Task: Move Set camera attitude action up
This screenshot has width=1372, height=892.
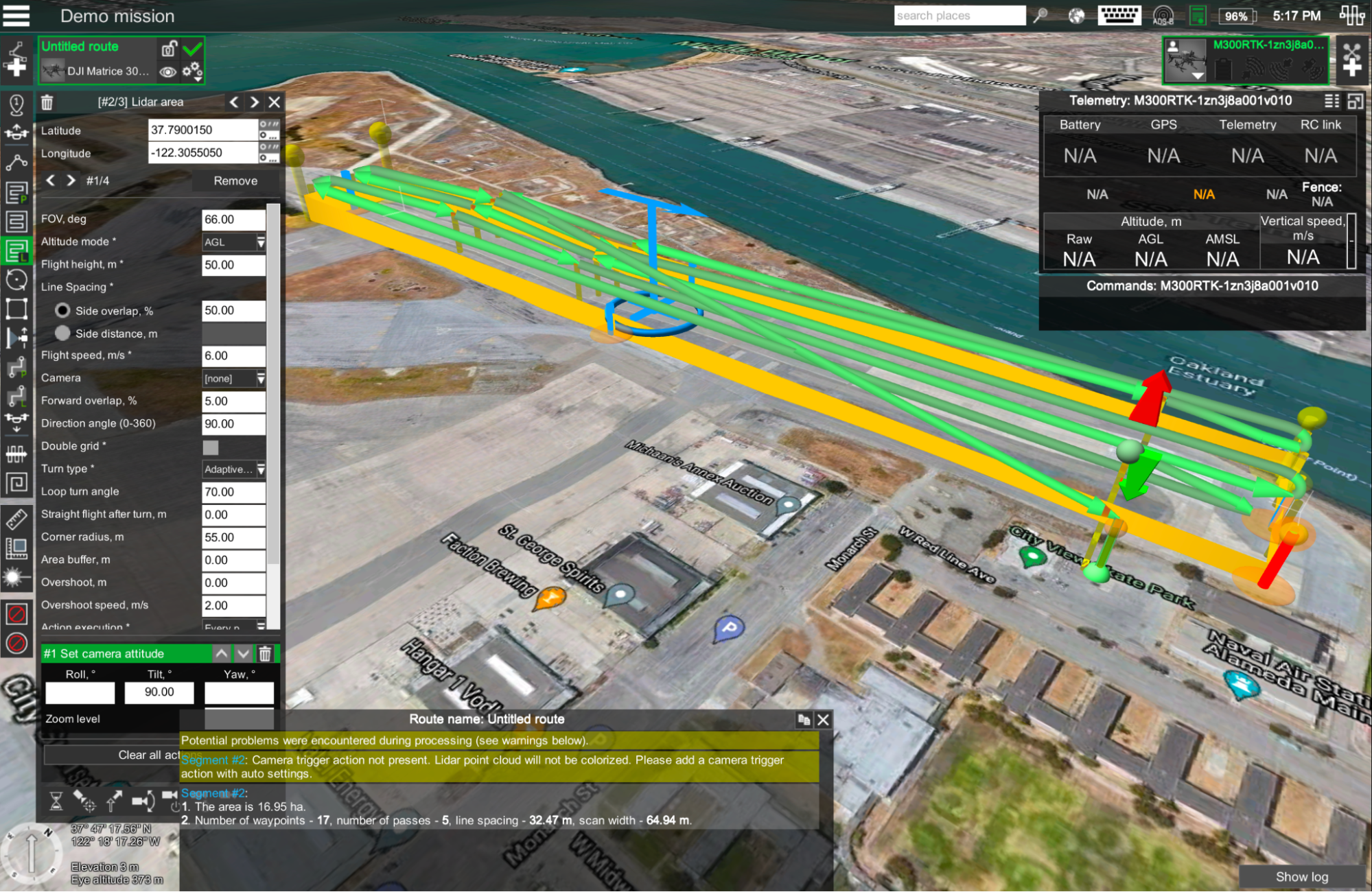Action: (222, 653)
